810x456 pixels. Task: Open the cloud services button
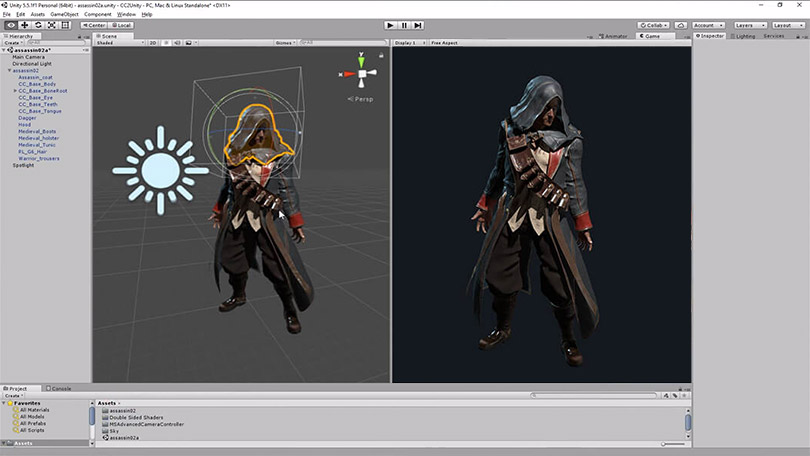pyautogui.click(x=680, y=25)
